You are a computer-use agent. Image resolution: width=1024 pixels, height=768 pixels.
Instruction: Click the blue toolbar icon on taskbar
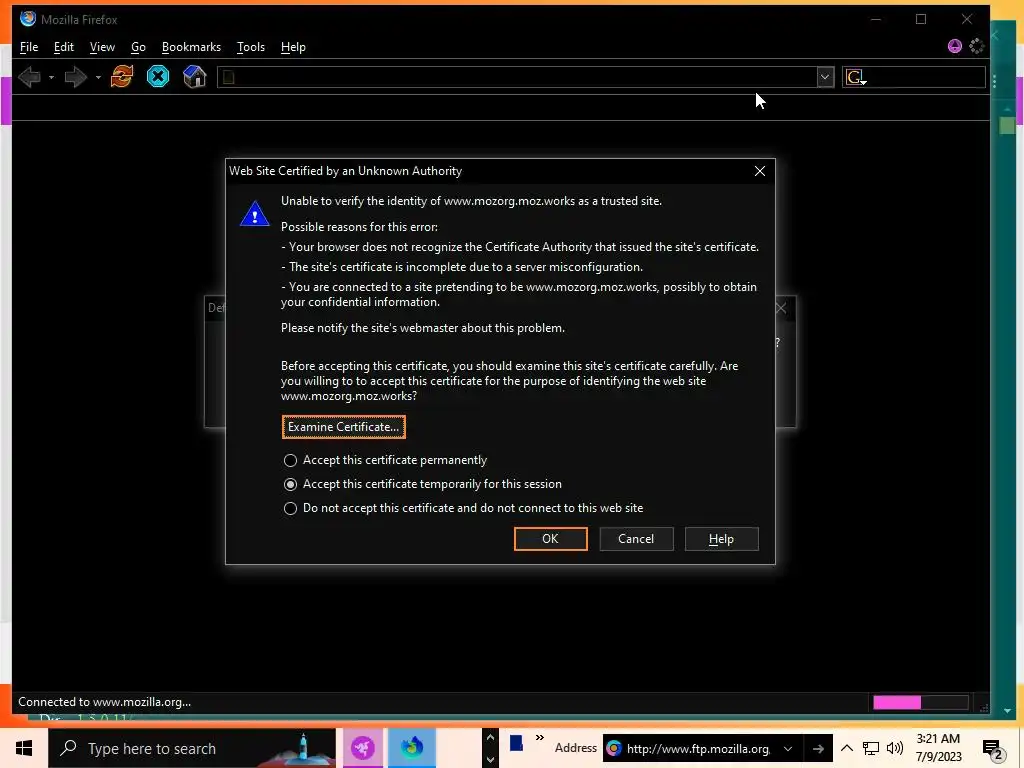point(517,743)
